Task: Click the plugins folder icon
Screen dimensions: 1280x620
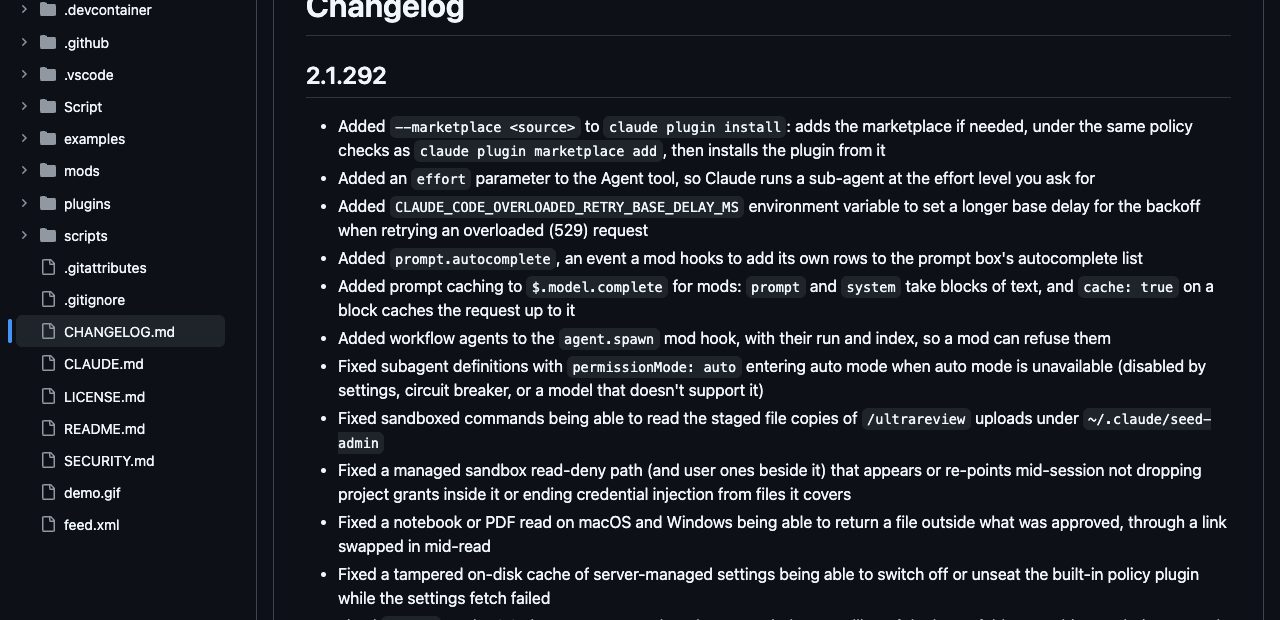Action: [x=48, y=203]
